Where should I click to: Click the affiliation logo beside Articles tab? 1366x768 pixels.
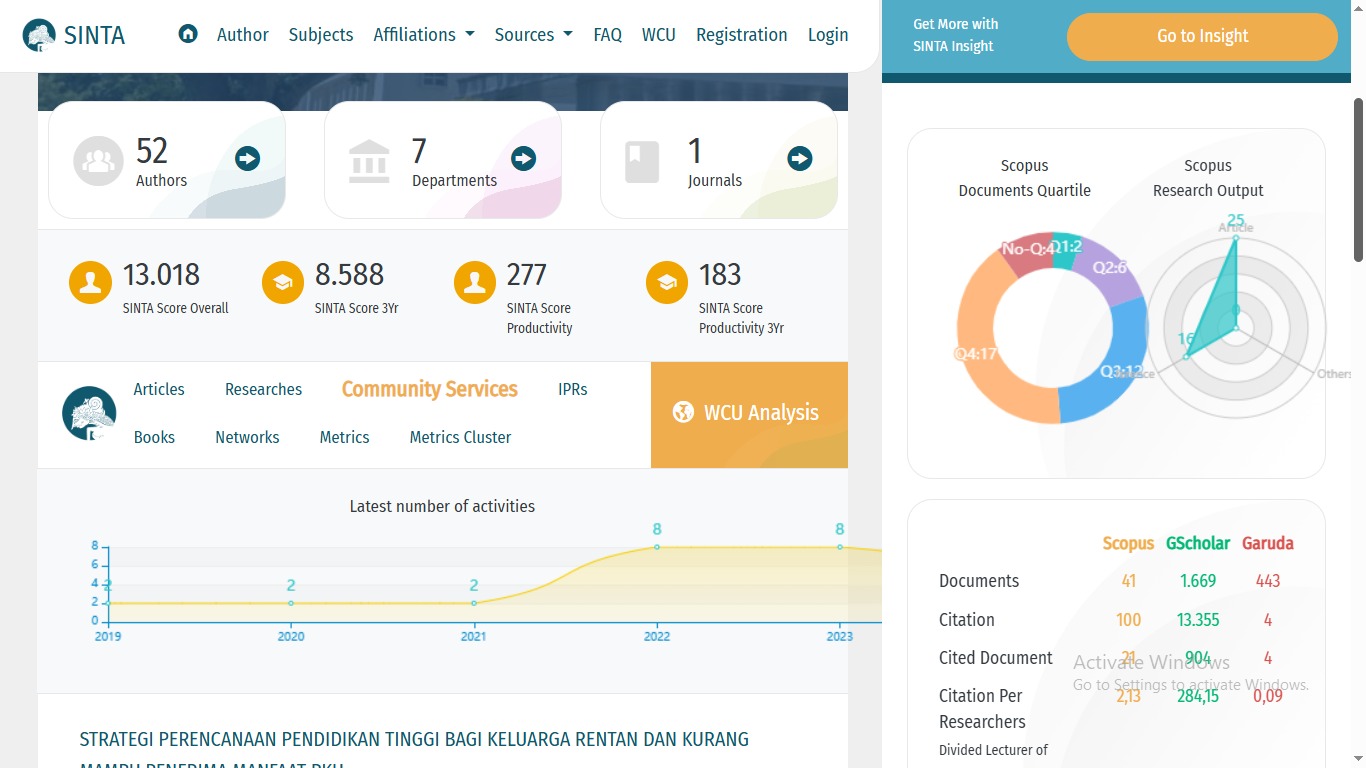point(89,413)
